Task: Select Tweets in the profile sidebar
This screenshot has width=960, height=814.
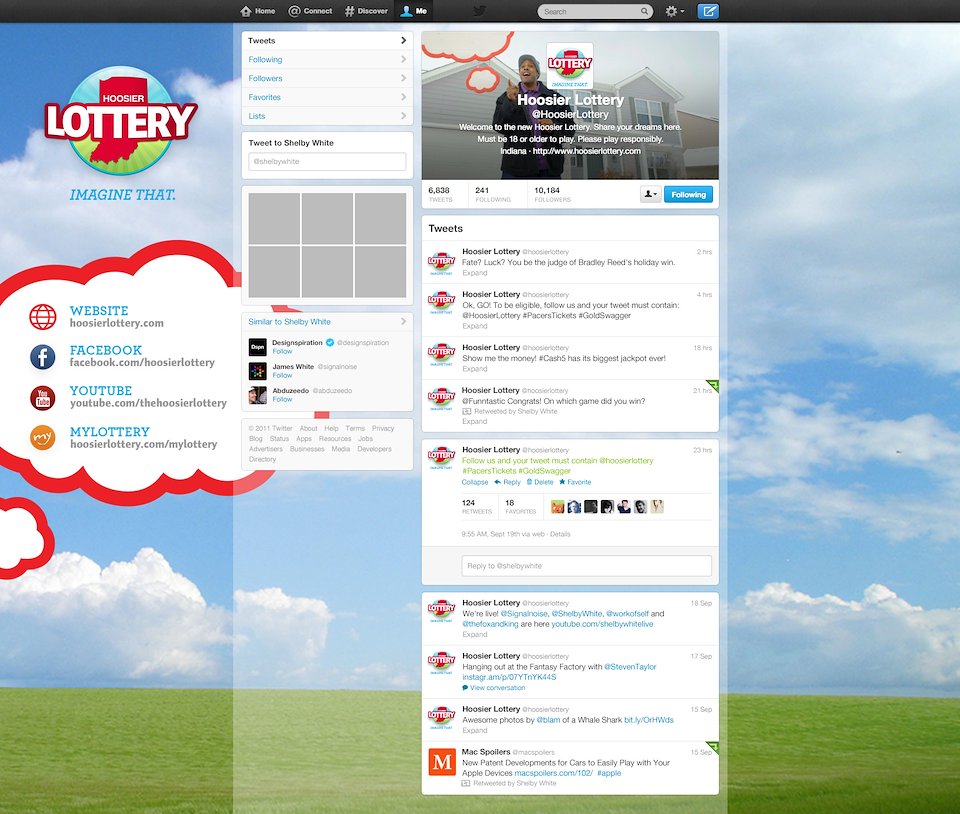Action: coord(327,40)
